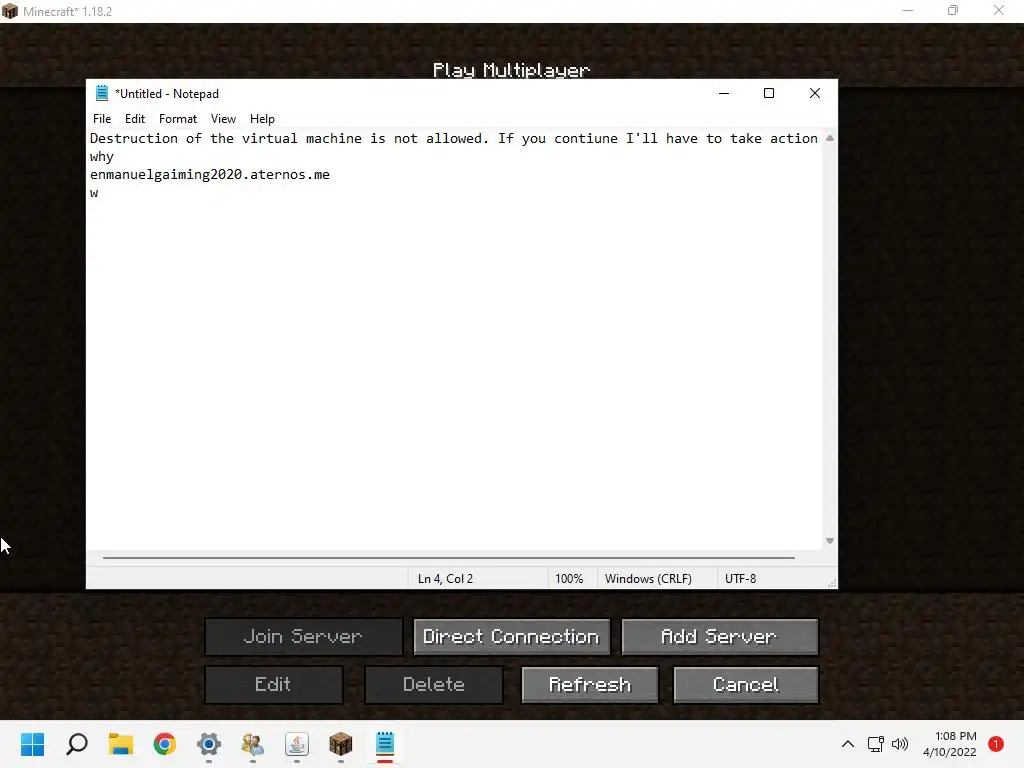Click Cancel in Minecraft multiplayer
This screenshot has height=768, width=1024.
point(746,684)
